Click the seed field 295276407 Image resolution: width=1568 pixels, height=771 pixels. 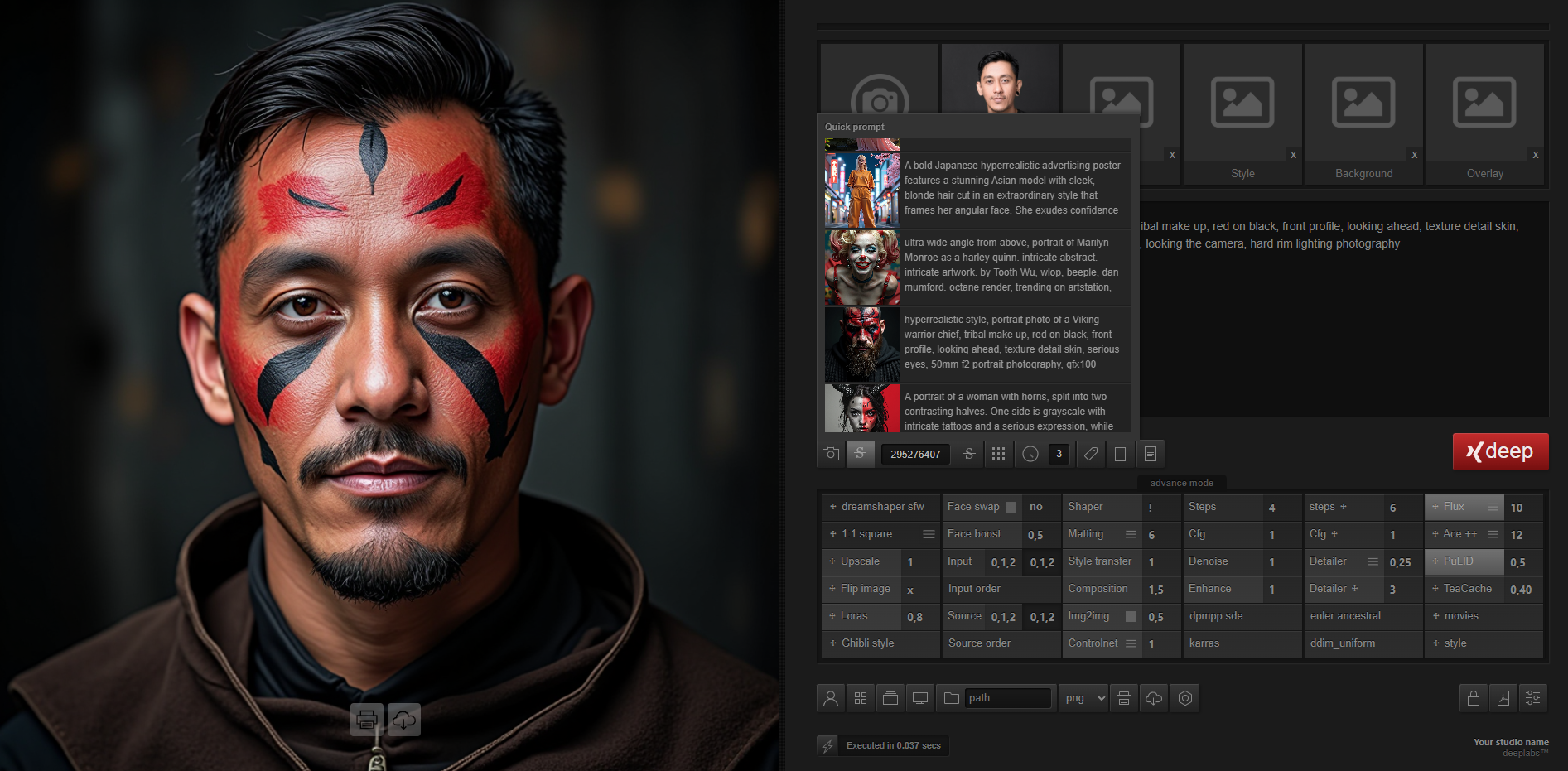coord(915,454)
